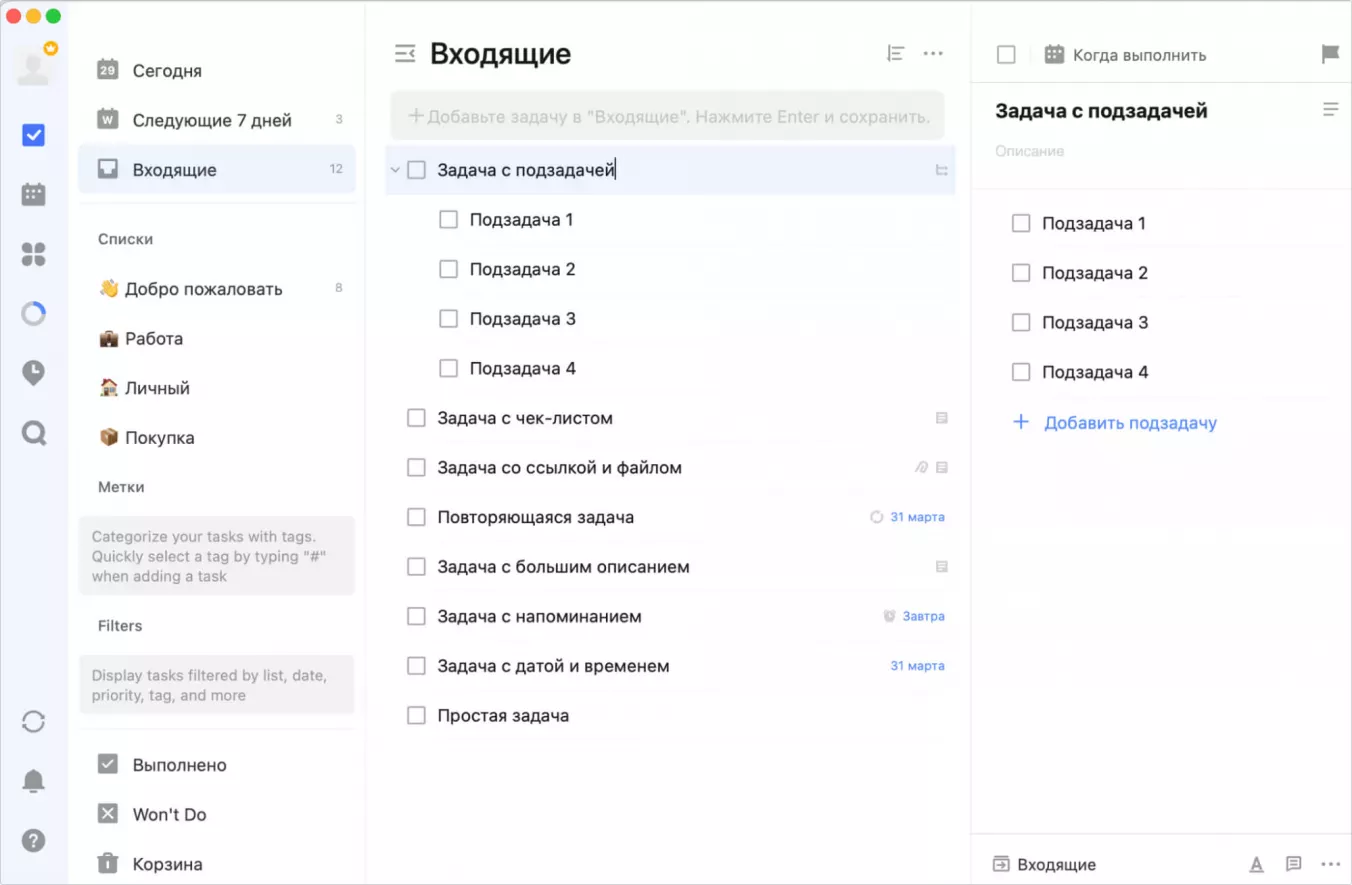
Task: Click the Списки section header
Action: pyautogui.click(x=125, y=239)
